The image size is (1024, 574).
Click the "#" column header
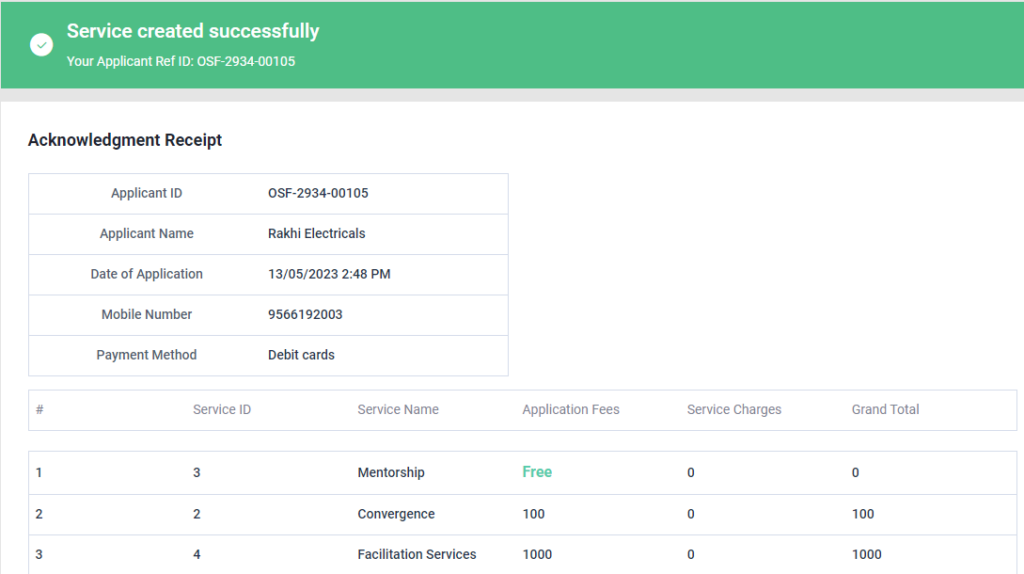[x=40, y=409]
